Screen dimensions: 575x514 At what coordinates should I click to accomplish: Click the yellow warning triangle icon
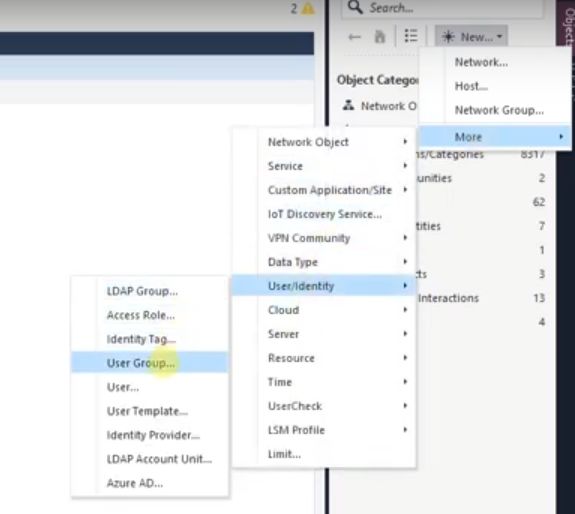(x=308, y=8)
